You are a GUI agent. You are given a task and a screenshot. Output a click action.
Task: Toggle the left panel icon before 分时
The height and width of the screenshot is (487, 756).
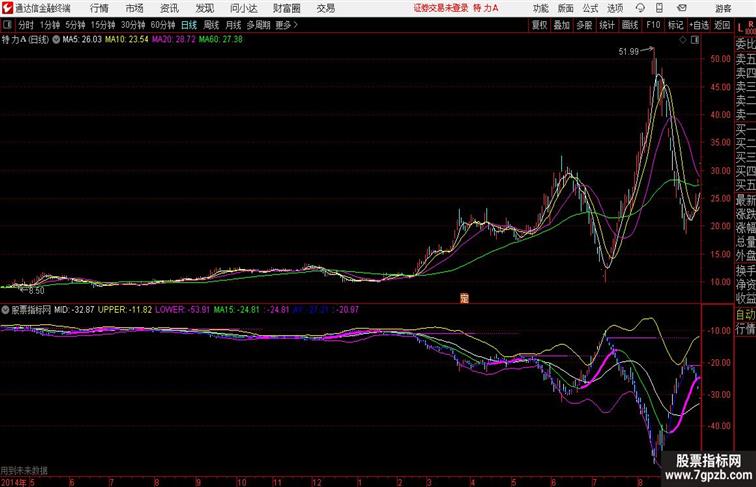[x=7, y=25]
